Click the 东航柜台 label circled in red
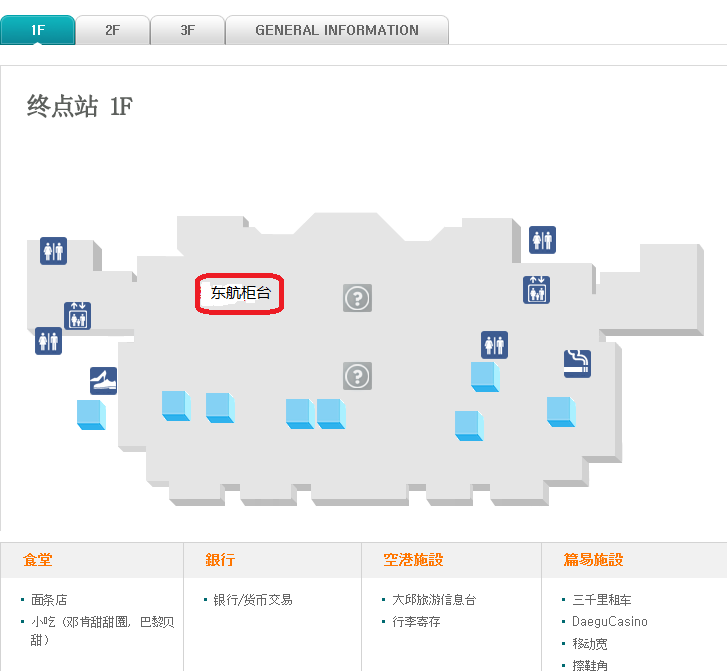The height and width of the screenshot is (671, 727). [240, 293]
